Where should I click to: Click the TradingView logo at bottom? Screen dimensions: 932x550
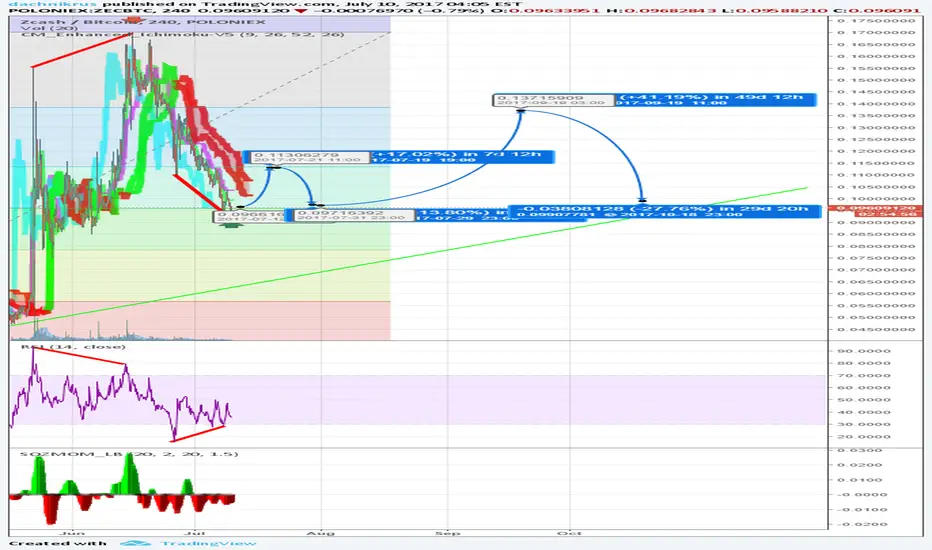click(x=188, y=543)
